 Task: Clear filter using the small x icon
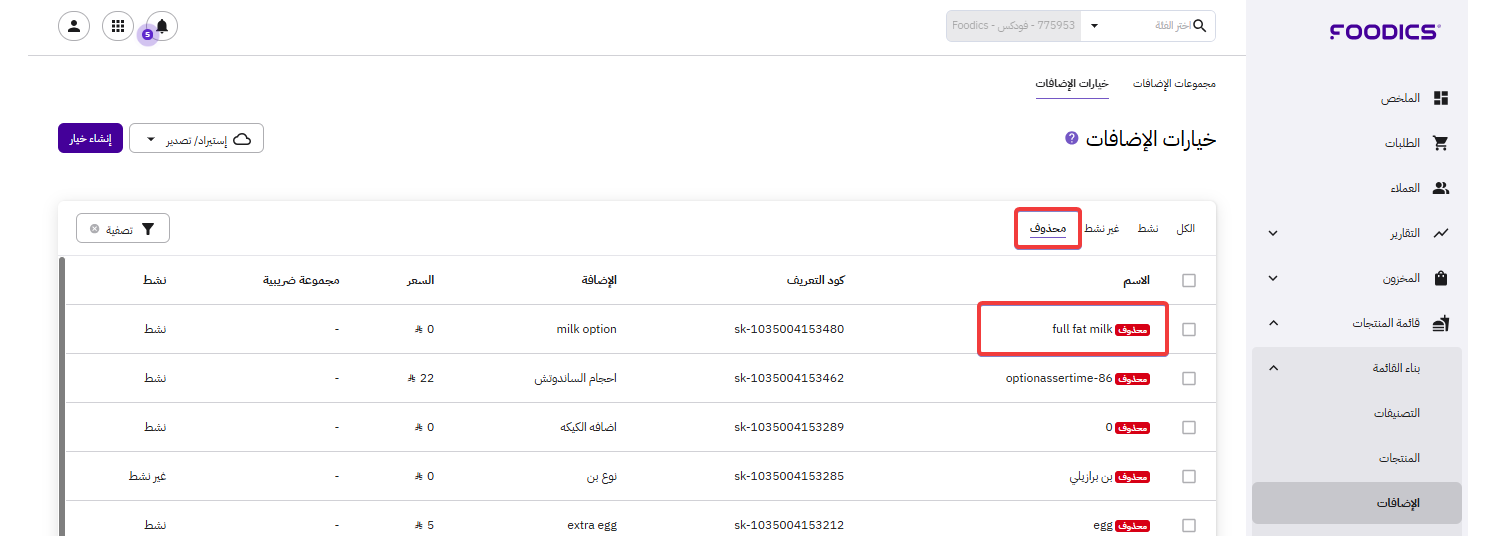click(x=94, y=229)
